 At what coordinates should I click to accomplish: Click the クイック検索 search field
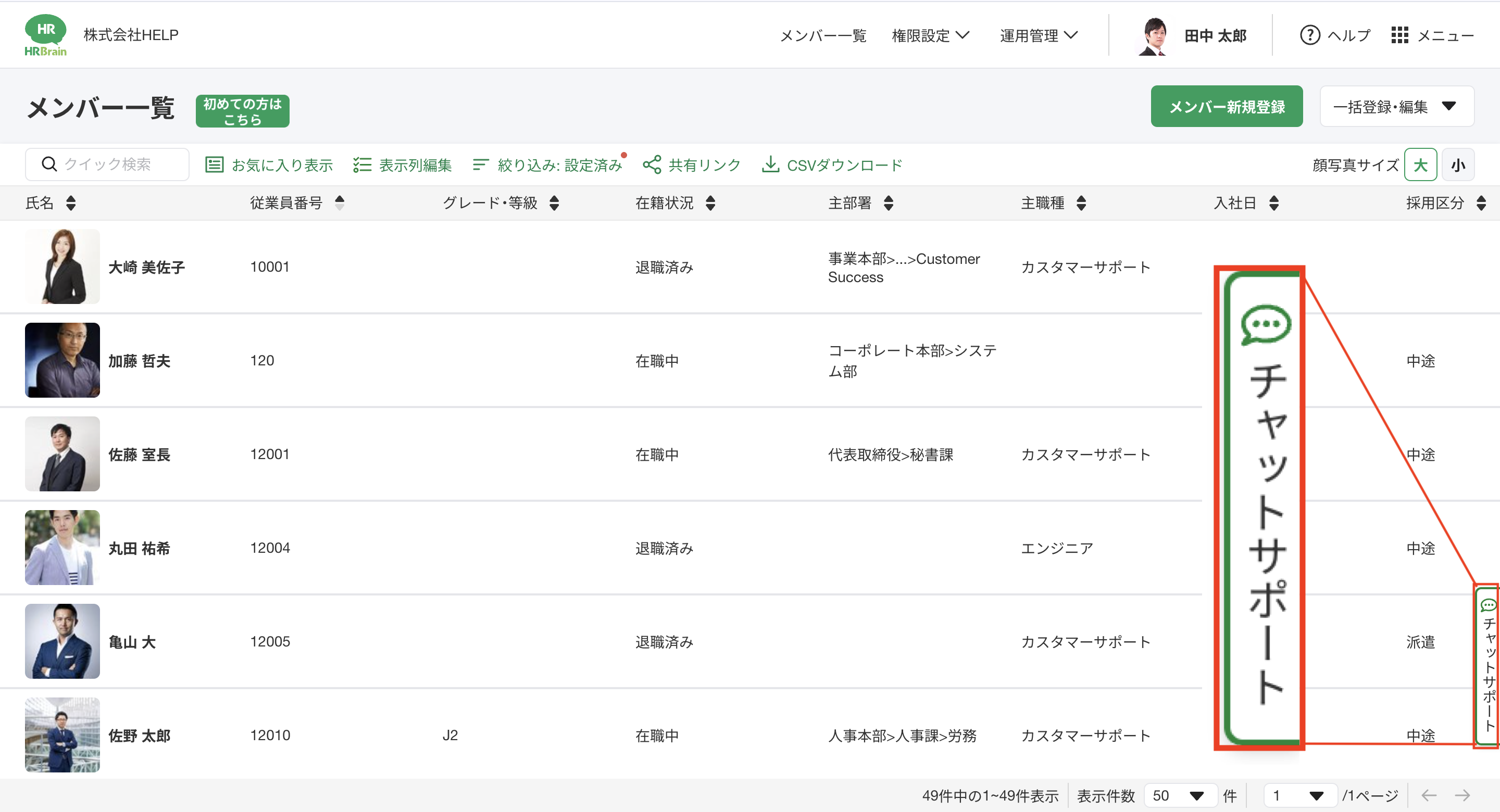107,164
